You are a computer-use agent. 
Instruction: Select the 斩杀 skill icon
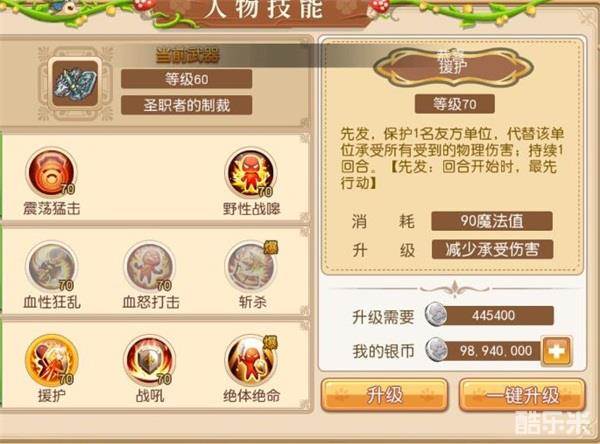click(251, 266)
